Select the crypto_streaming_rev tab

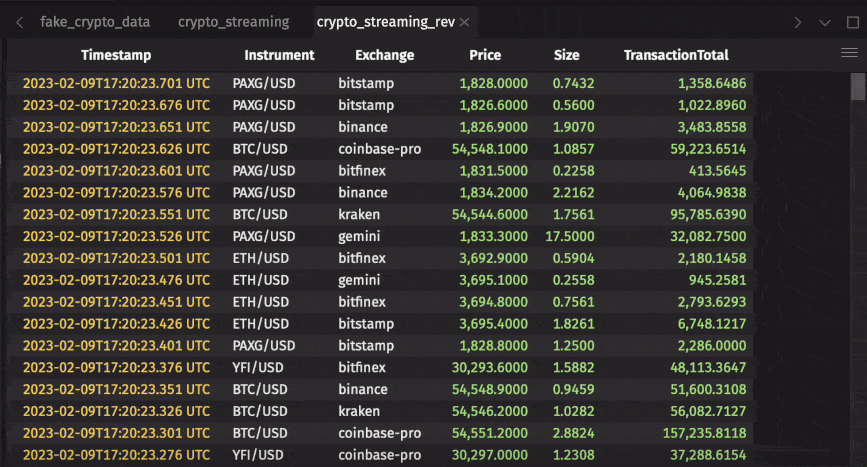click(385, 21)
